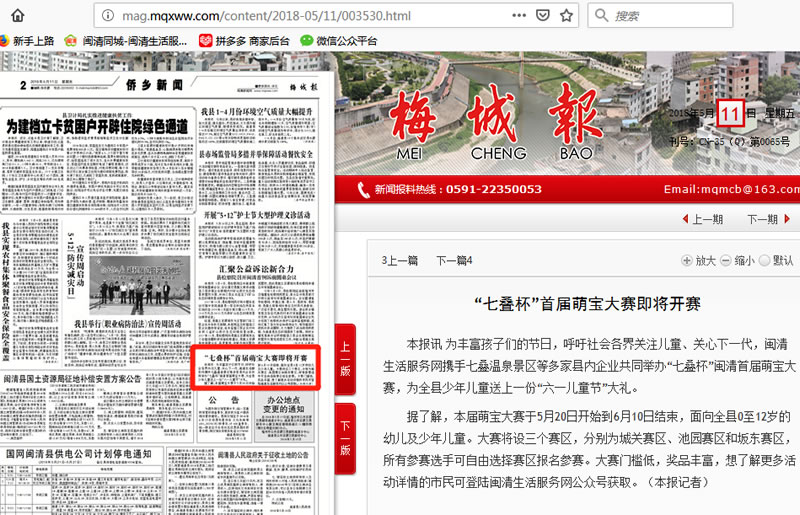Click the red 上一版 previous page tab
Viewport: 800px width, 515px height.
point(344,358)
